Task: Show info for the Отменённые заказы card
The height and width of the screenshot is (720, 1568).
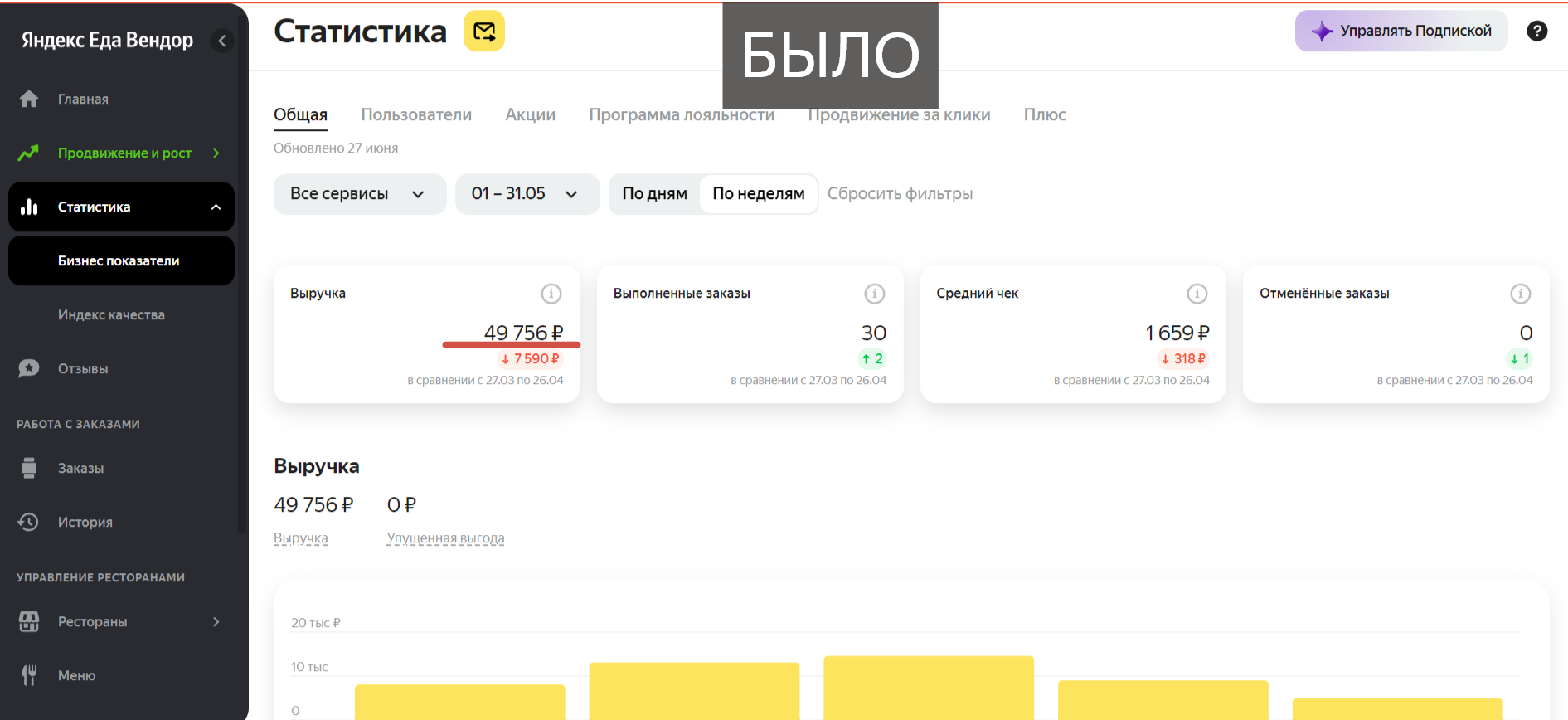Action: [1521, 294]
